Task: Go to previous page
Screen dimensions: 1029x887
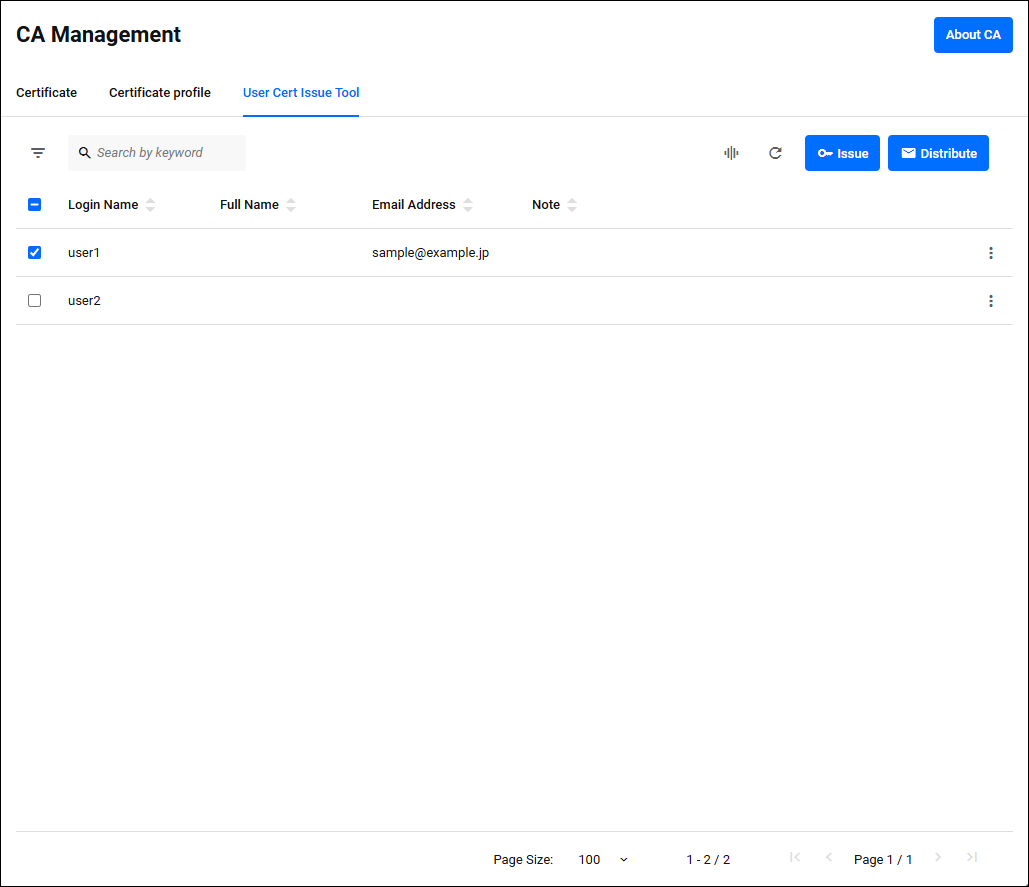Action: click(829, 857)
